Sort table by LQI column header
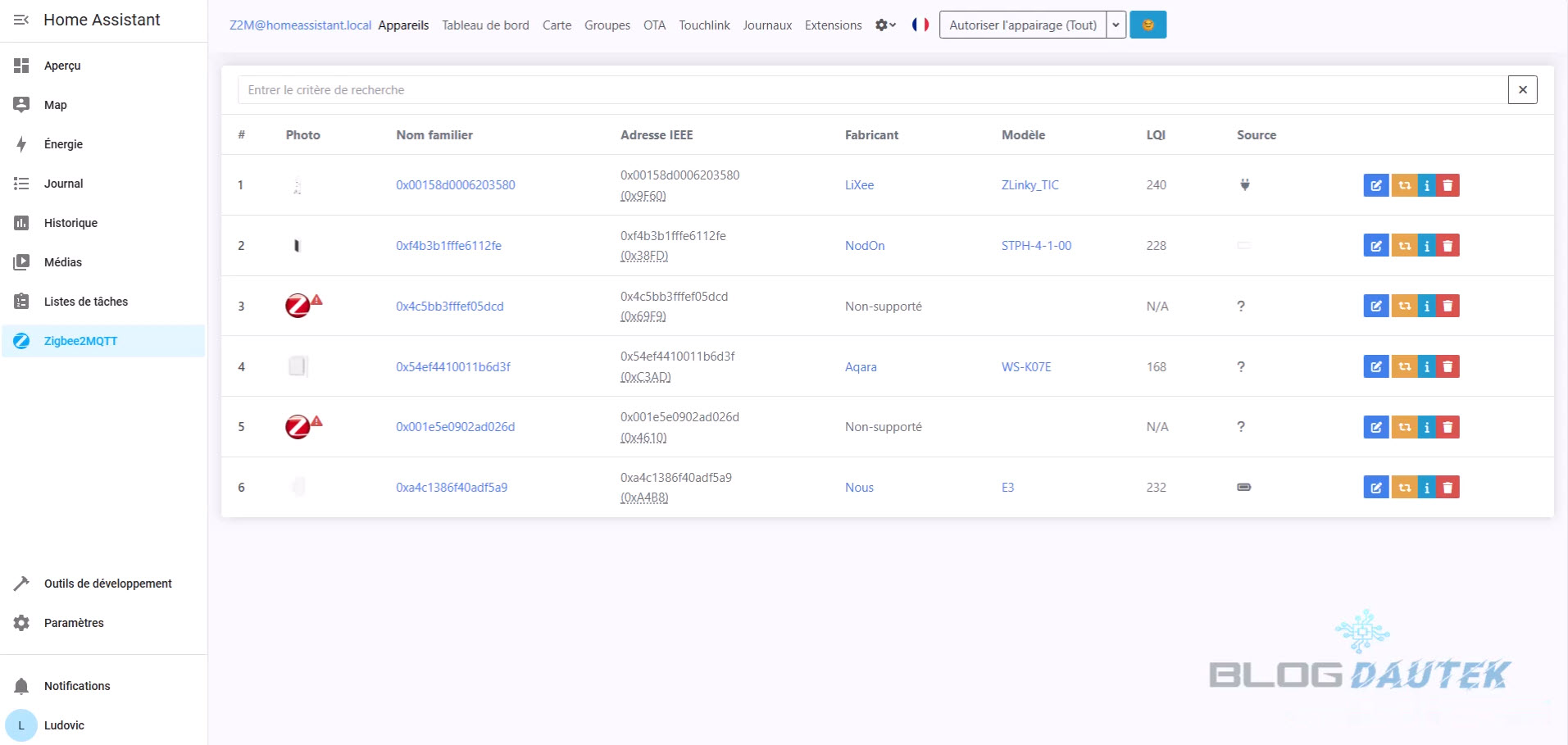1568x745 pixels. click(1155, 135)
